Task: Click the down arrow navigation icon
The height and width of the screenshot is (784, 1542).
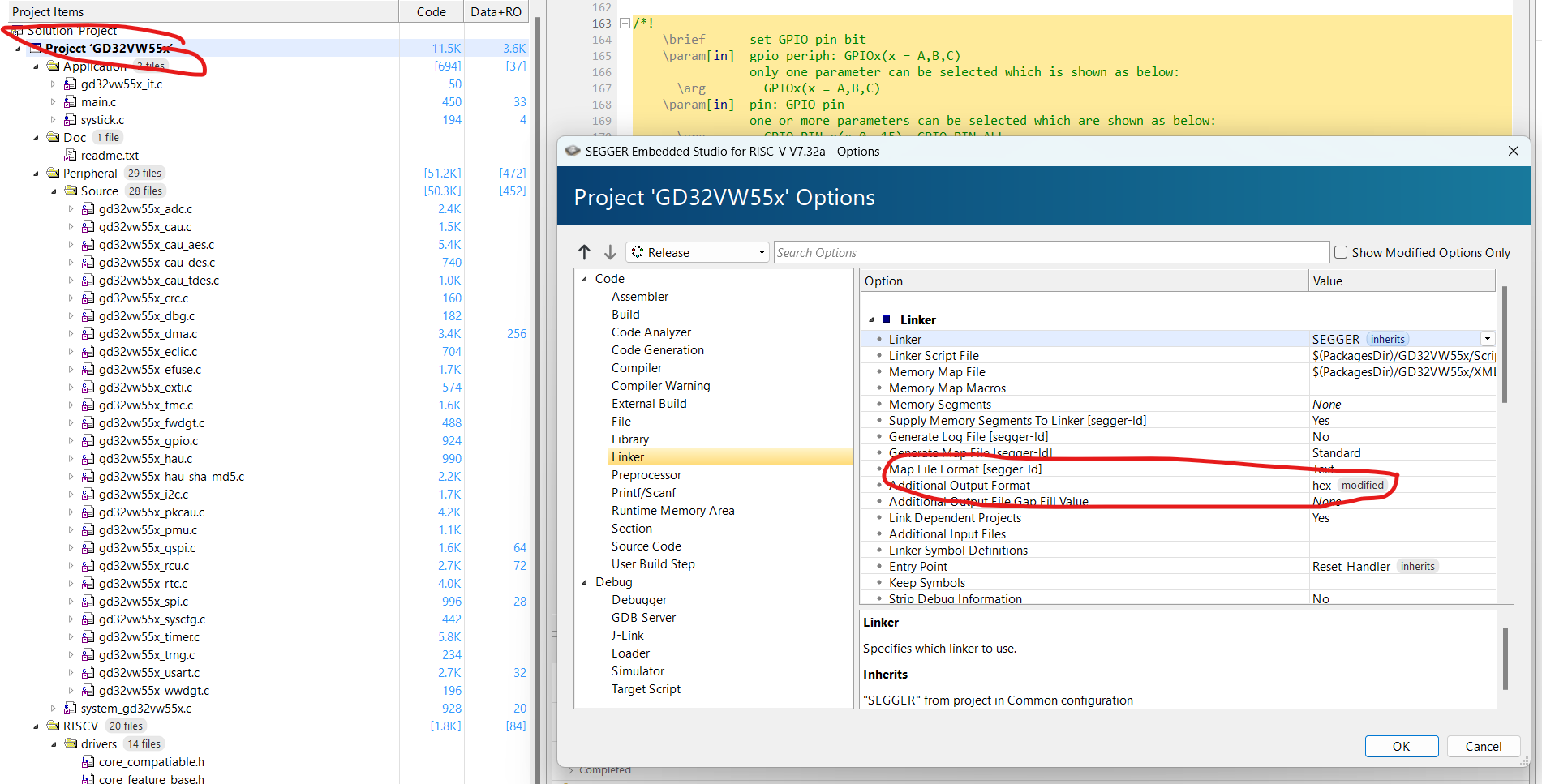Action: 610,252
